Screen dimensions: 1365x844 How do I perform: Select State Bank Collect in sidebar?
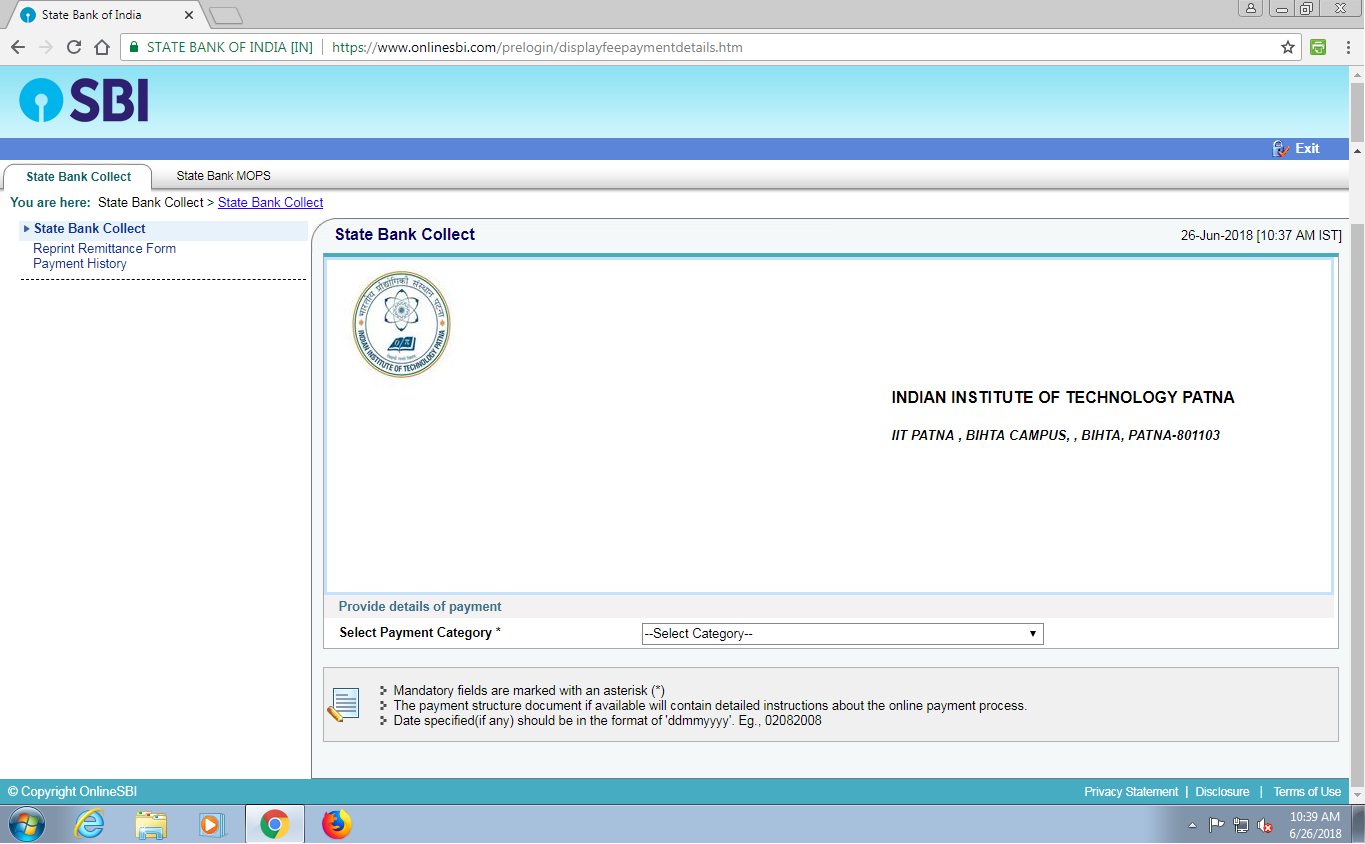pos(89,229)
